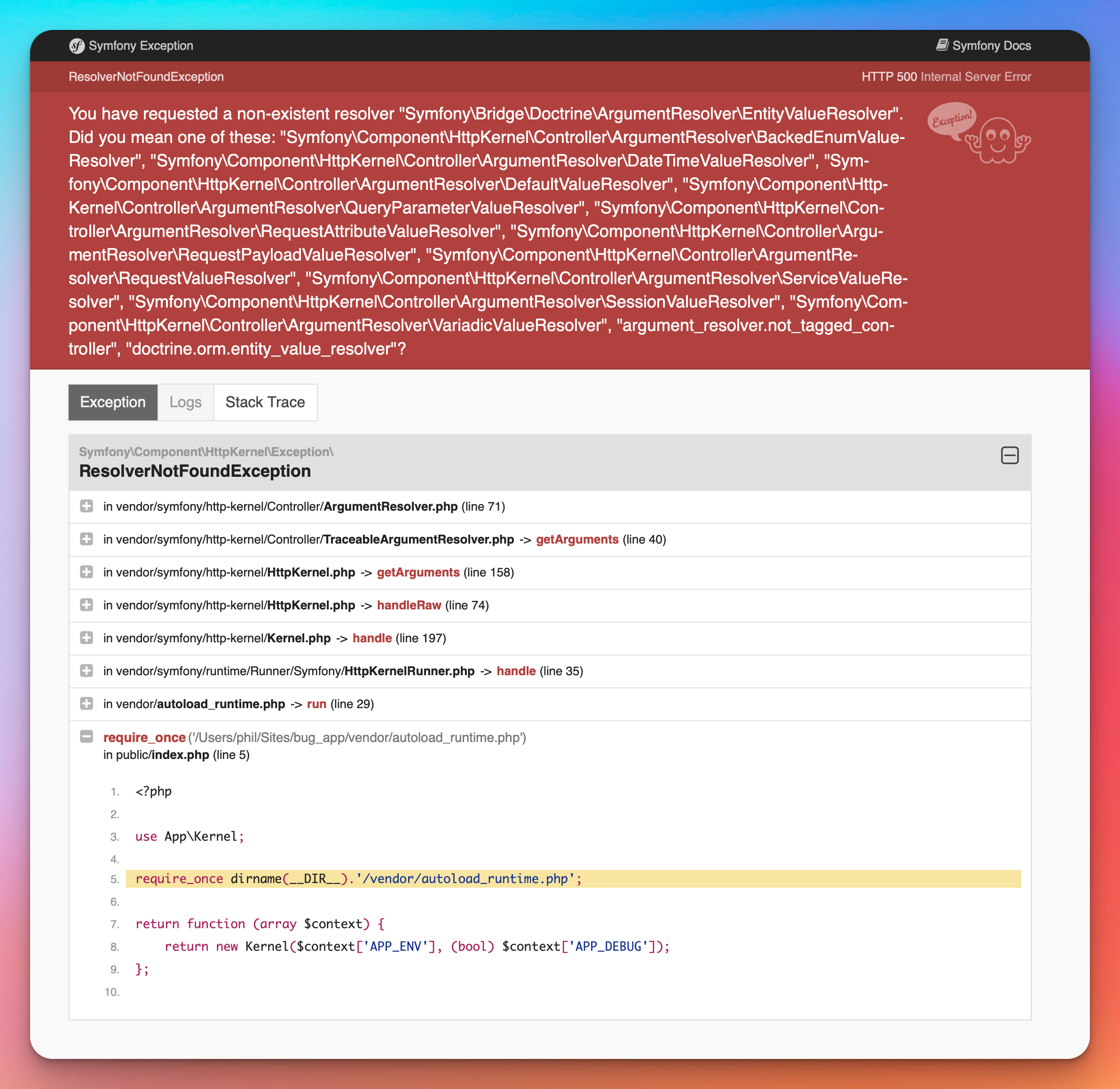Click the Symfony Docs book icon
This screenshot has width=1120, height=1089.
942,45
